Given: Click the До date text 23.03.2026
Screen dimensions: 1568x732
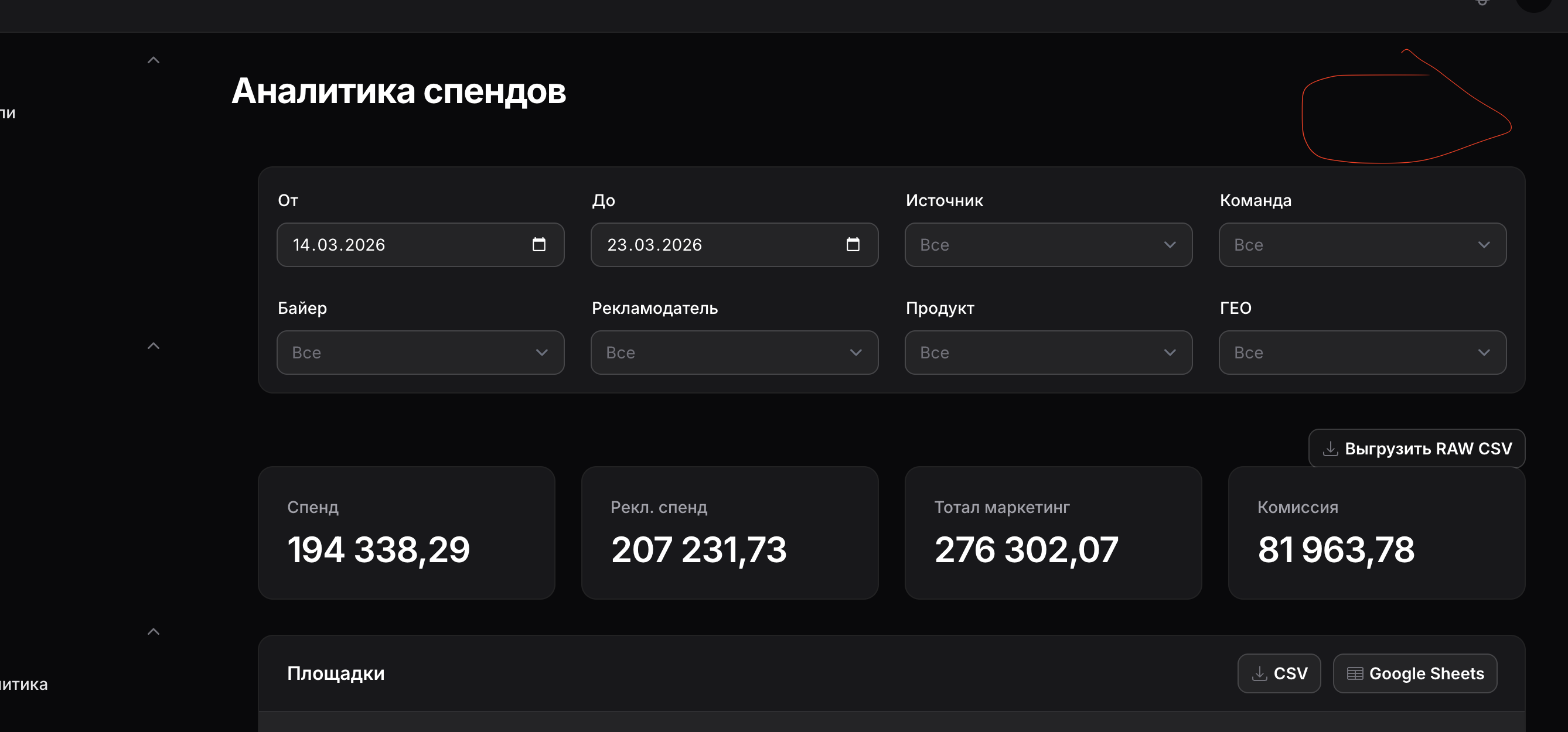Looking at the screenshot, I should 655,245.
